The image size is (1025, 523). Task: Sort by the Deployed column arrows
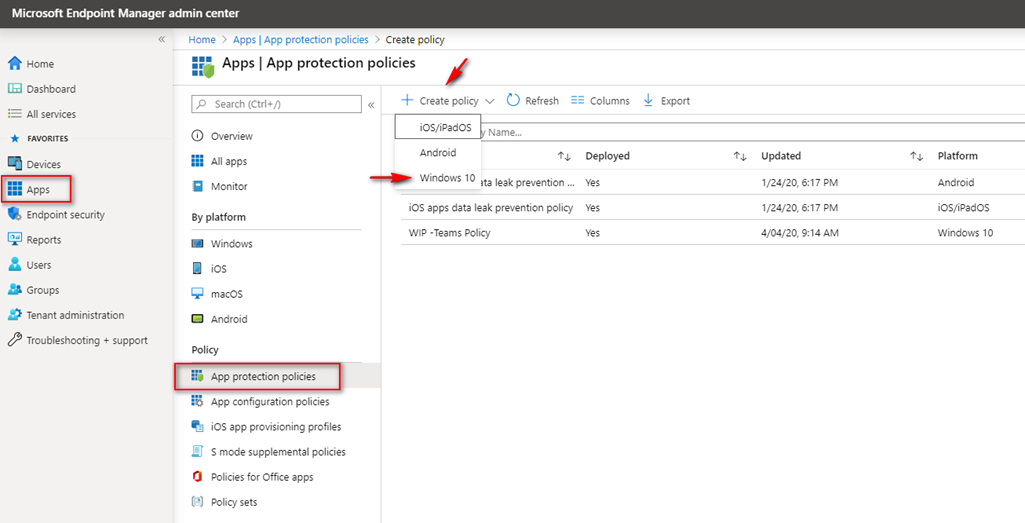click(x=740, y=156)
